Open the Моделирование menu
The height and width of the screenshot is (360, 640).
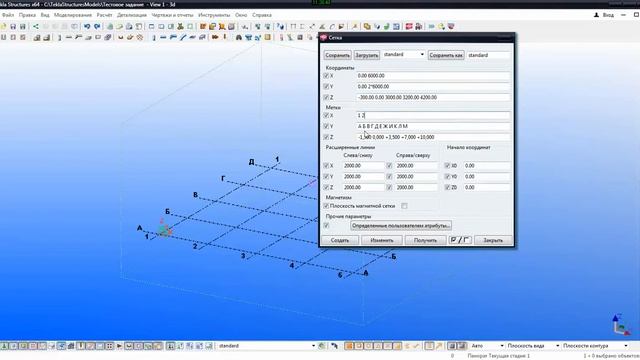(73, 15)
